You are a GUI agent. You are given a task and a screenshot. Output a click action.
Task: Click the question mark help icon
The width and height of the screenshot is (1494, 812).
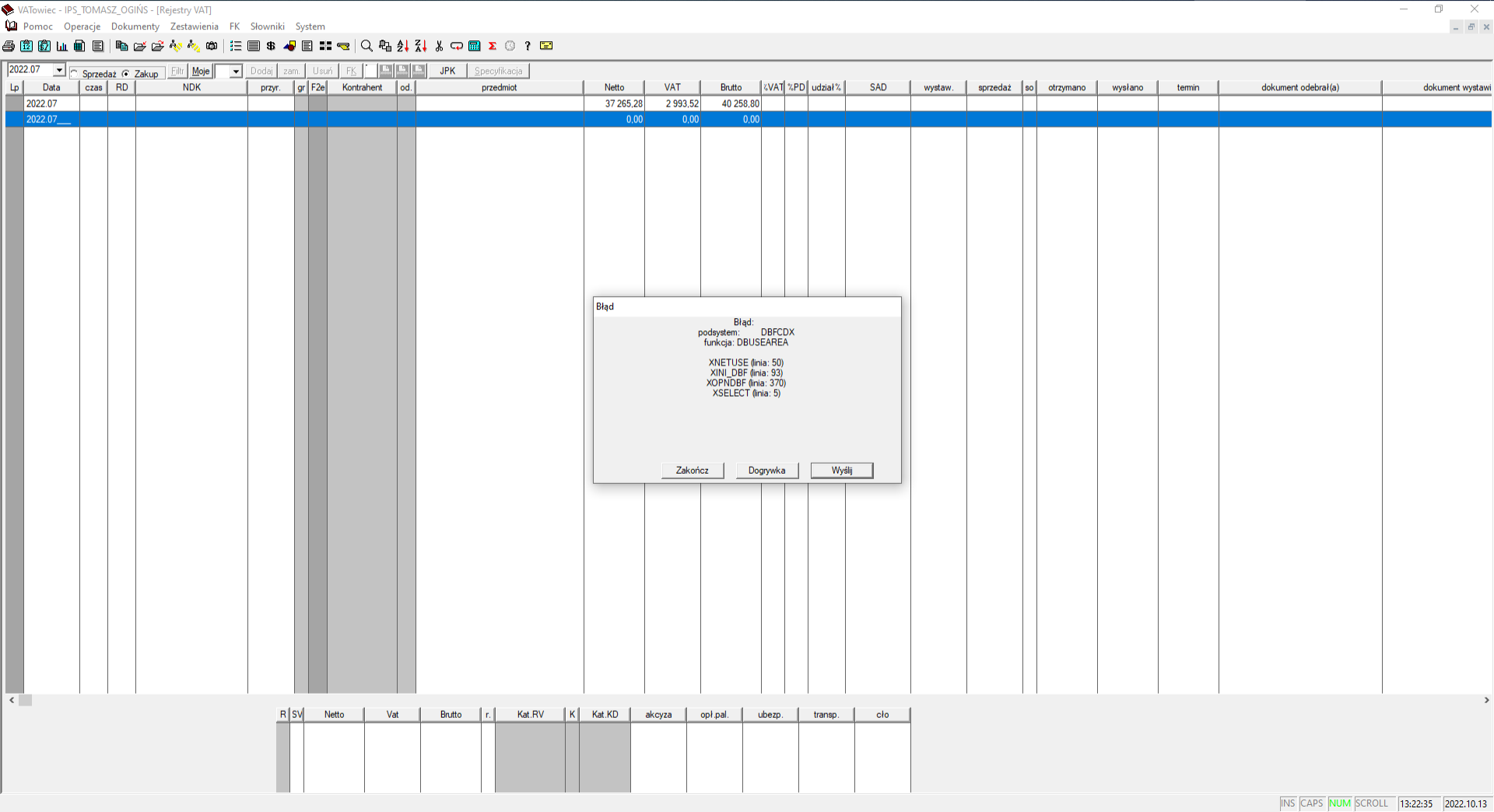(528, 46)
